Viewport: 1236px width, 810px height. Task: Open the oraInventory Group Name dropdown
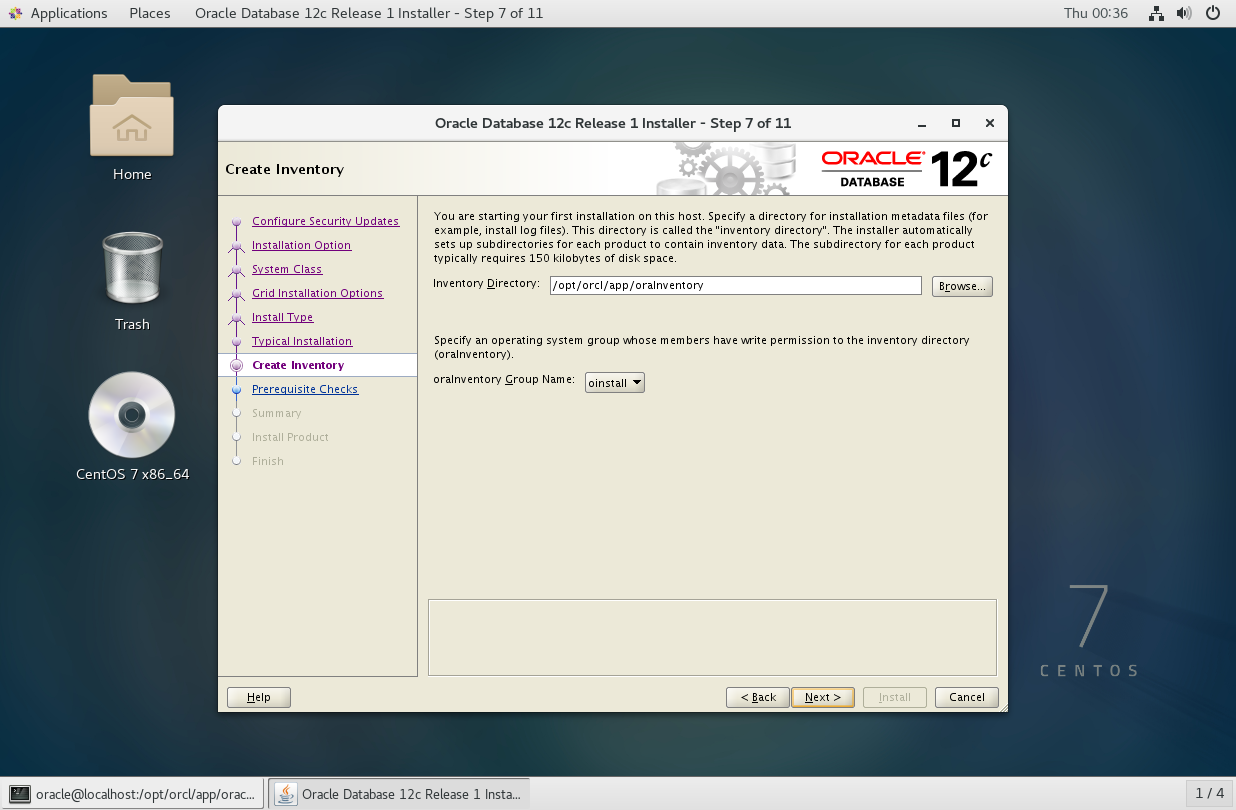pyautogui.click(x=615, y=382)
